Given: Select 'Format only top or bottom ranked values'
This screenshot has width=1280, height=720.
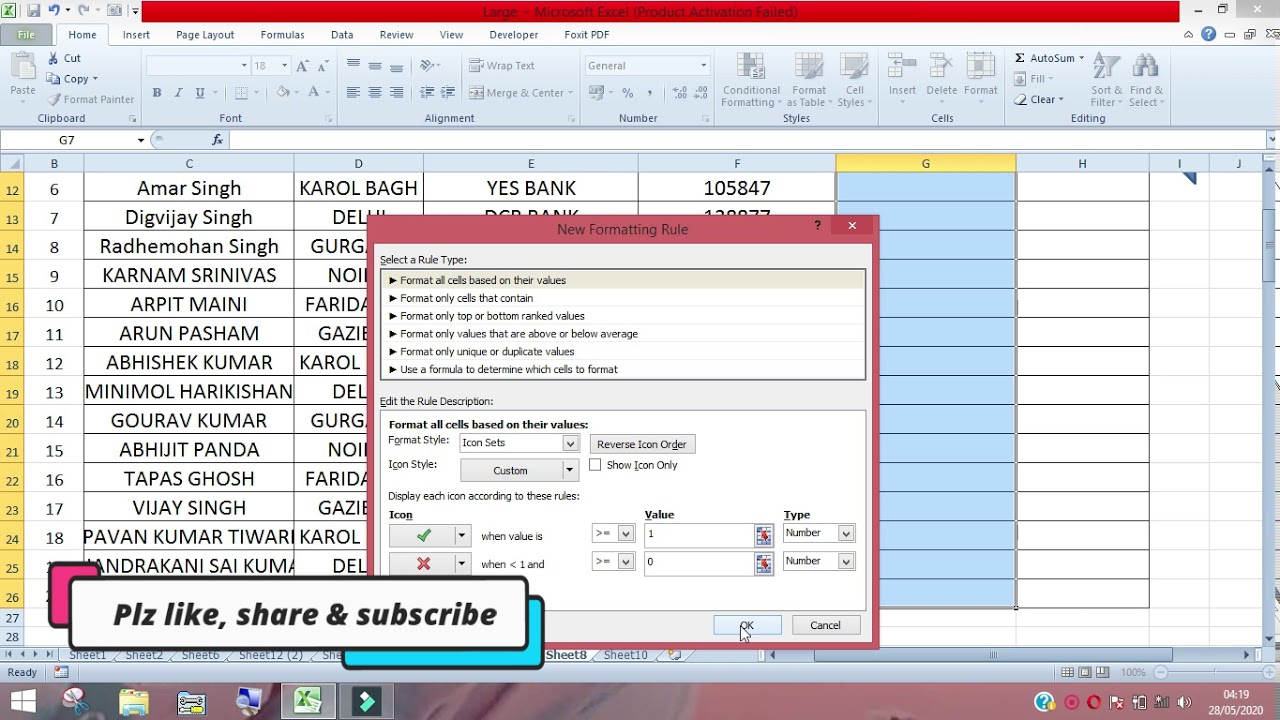Looking at the screenshot, I should [x=622, y=316].
